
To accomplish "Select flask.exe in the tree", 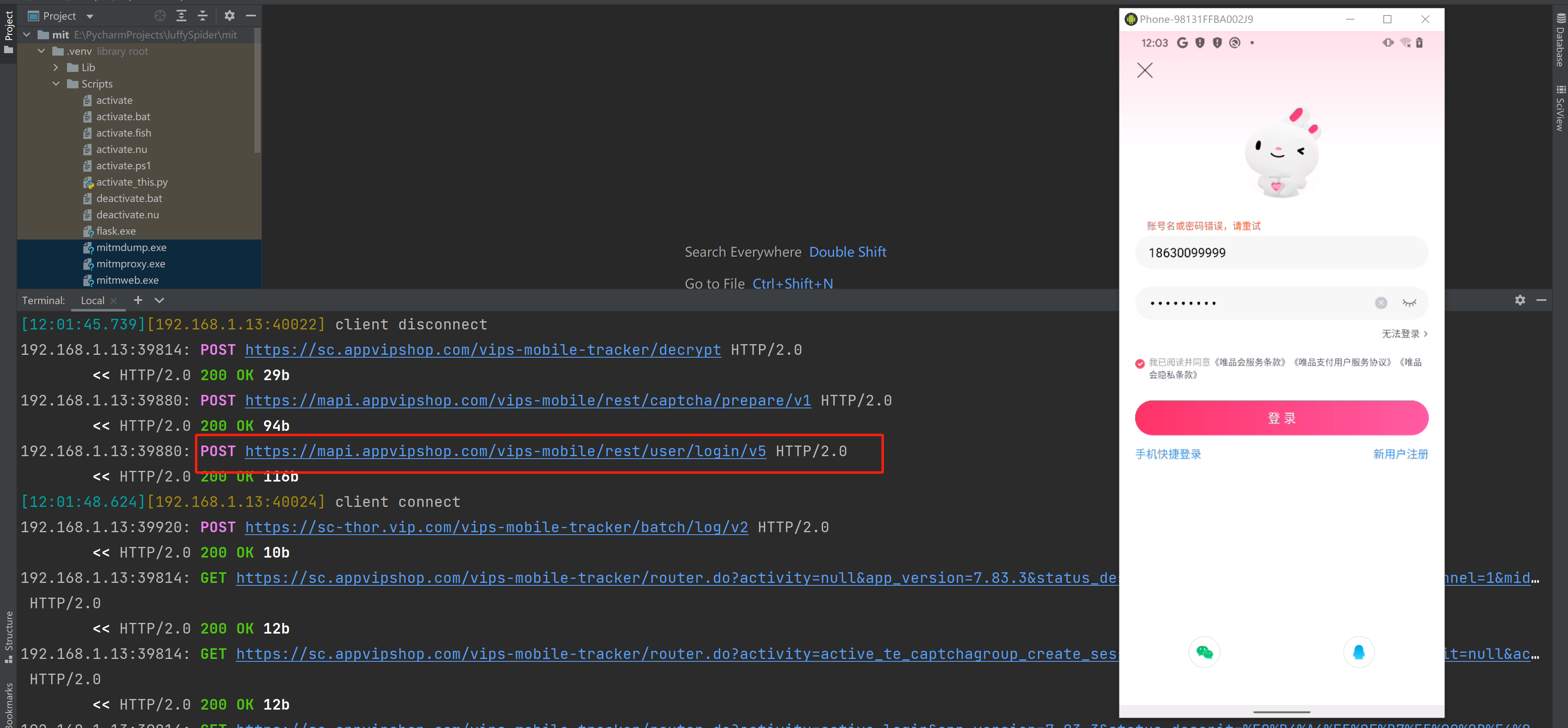I will (x=116, y=232).
